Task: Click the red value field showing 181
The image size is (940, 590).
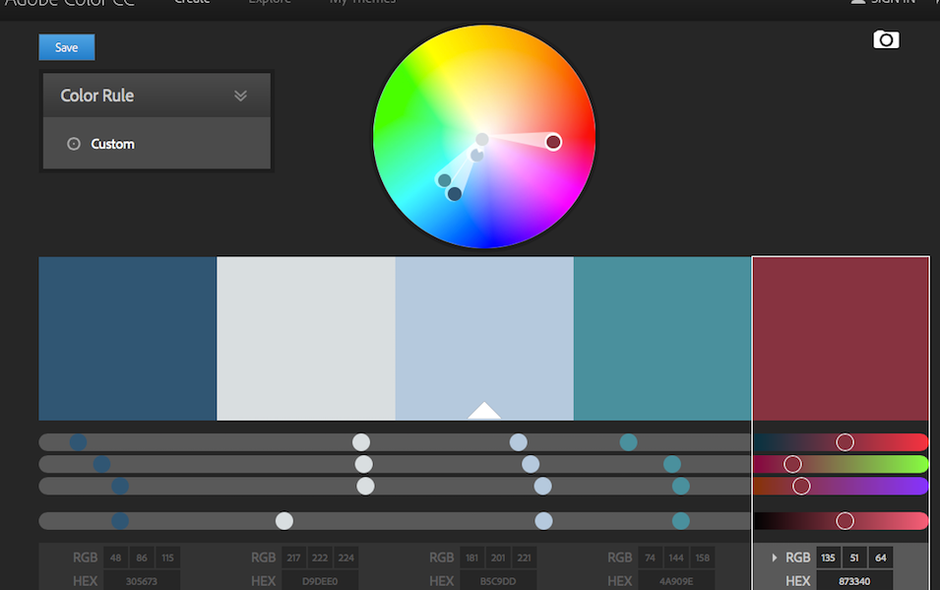Action: coord(472,558)
